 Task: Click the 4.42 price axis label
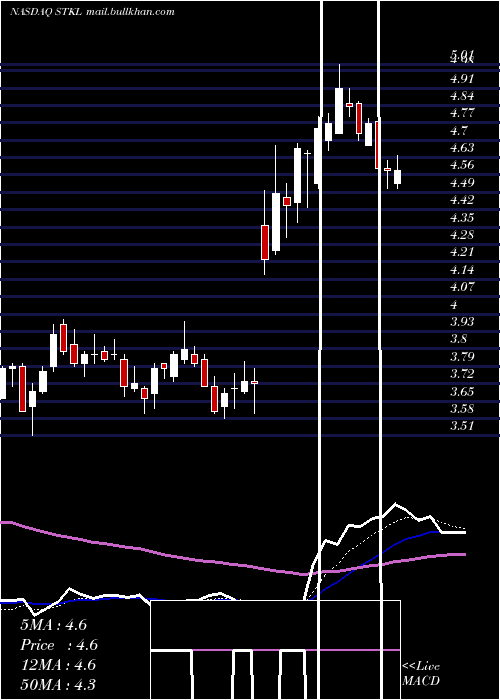(x=461, y=200)
